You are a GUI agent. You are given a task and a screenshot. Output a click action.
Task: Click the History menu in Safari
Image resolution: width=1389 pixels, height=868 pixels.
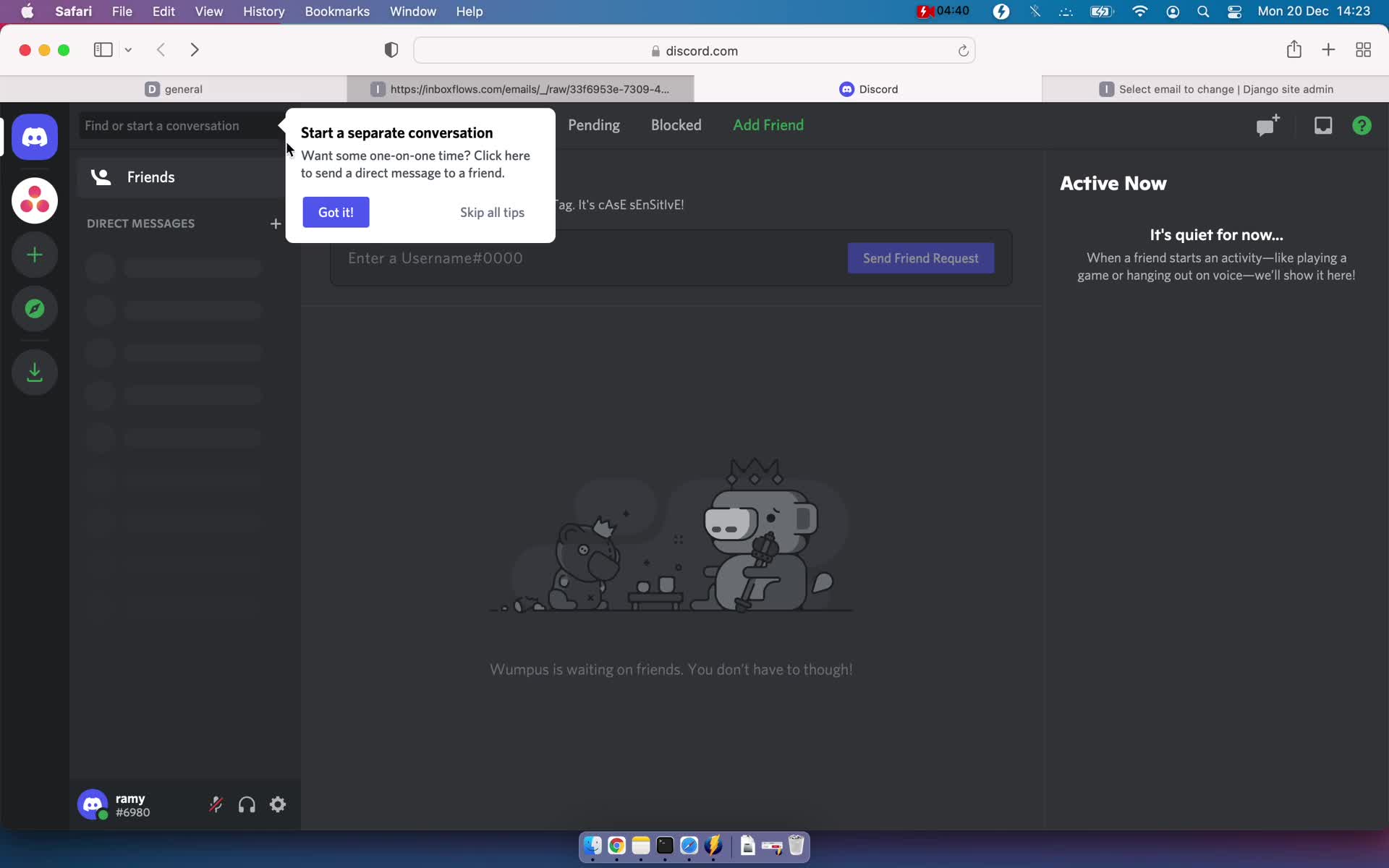tap(263, 11)
